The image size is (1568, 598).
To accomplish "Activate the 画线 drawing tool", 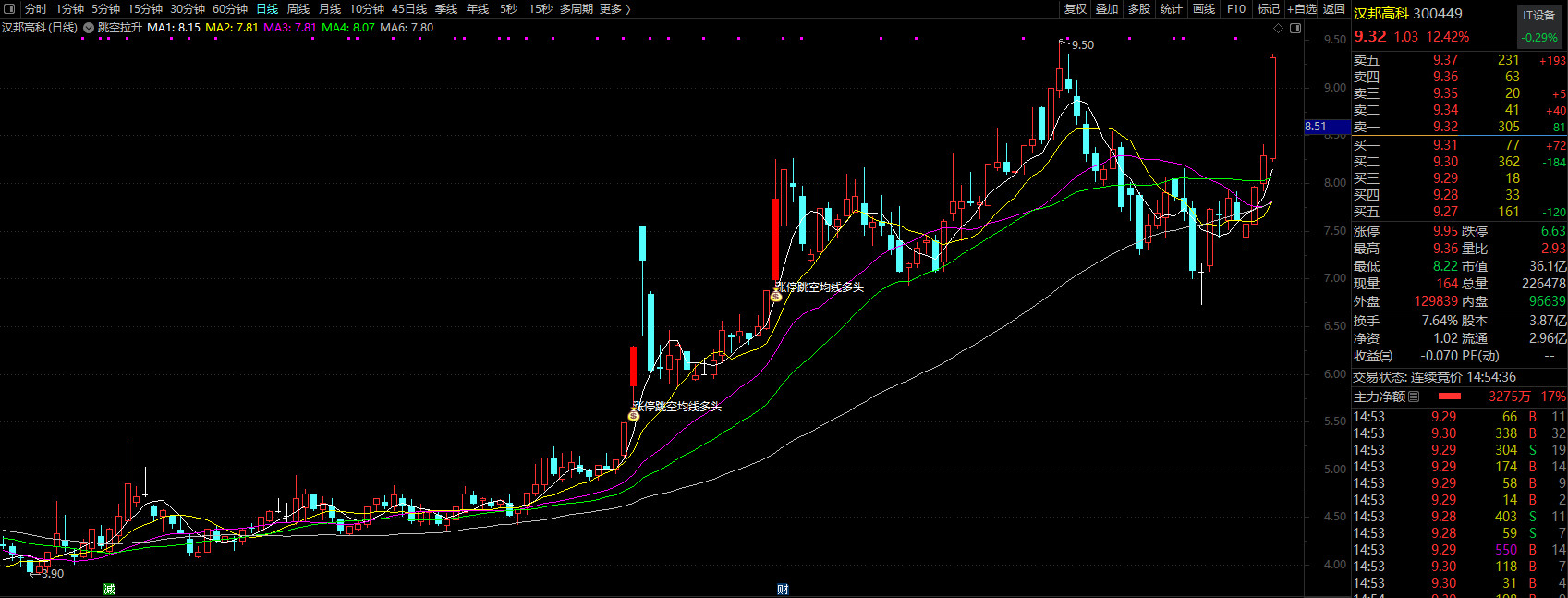I will click(x=1204, y=8).
